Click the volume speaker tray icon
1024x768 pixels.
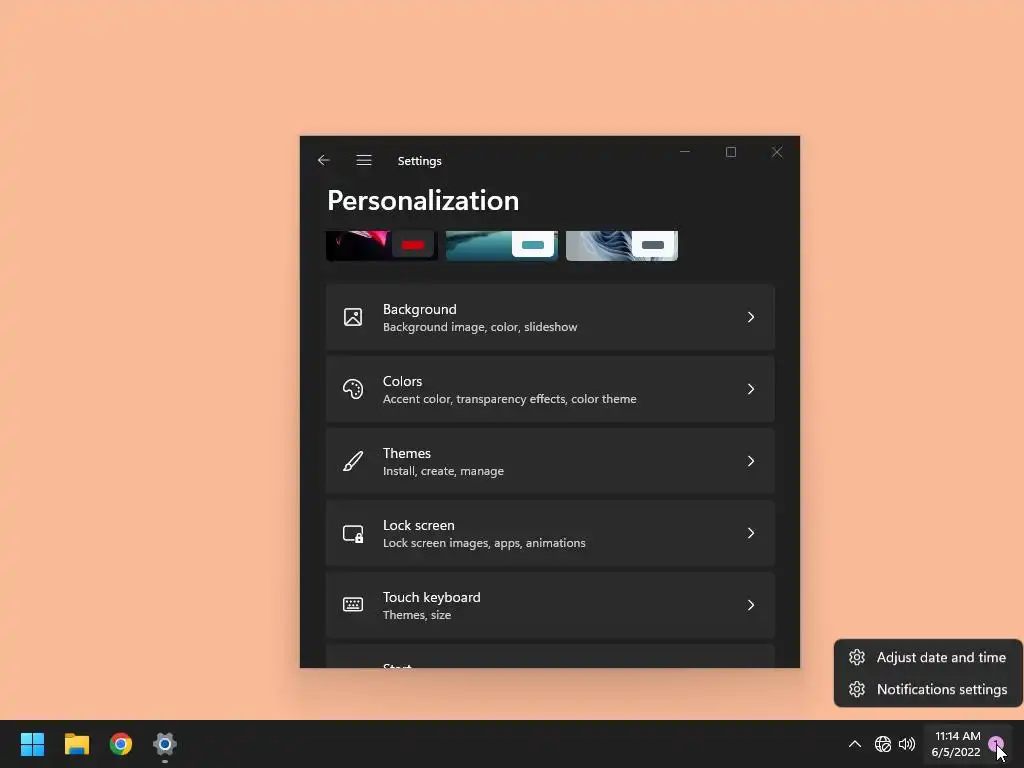(906, 744)
